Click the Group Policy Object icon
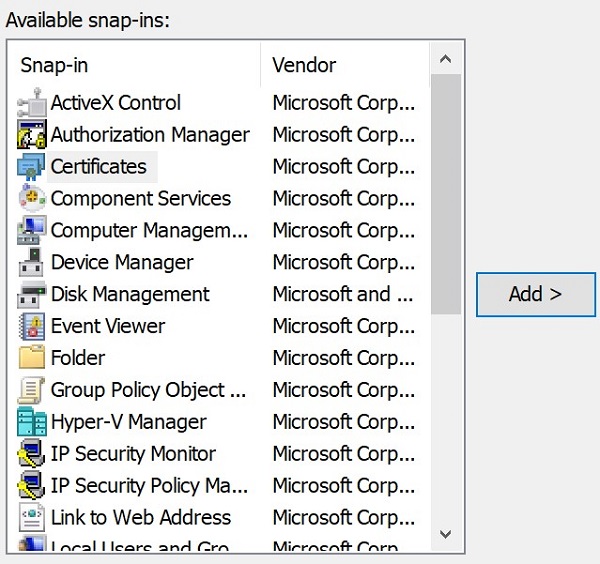600x564 pixels. click(32, 390)
